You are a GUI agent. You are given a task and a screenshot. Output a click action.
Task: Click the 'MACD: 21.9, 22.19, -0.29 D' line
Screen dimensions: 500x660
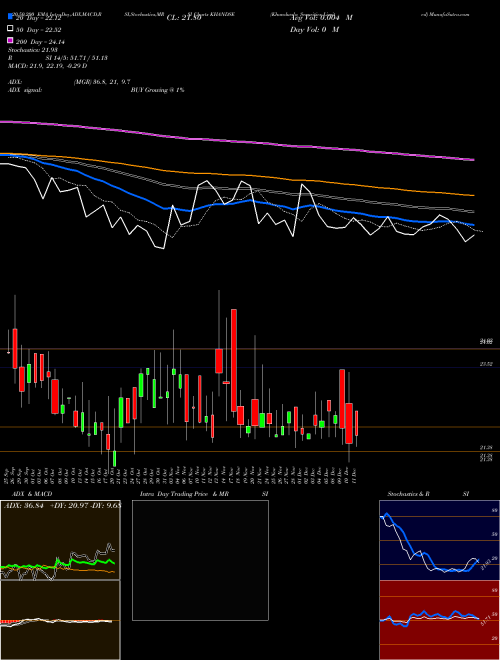47,66
